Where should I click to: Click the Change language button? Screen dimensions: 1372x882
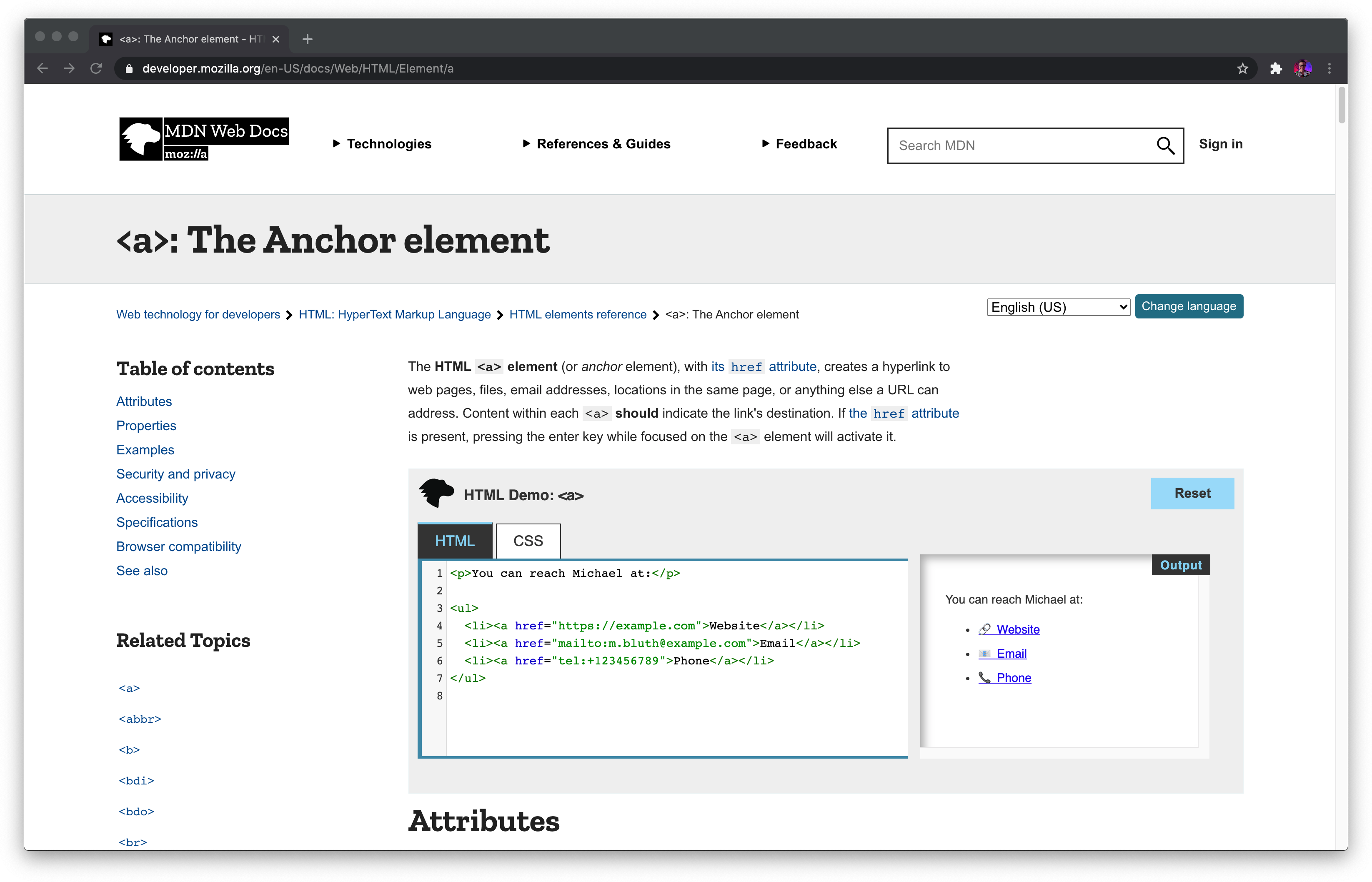point(1189,306)
